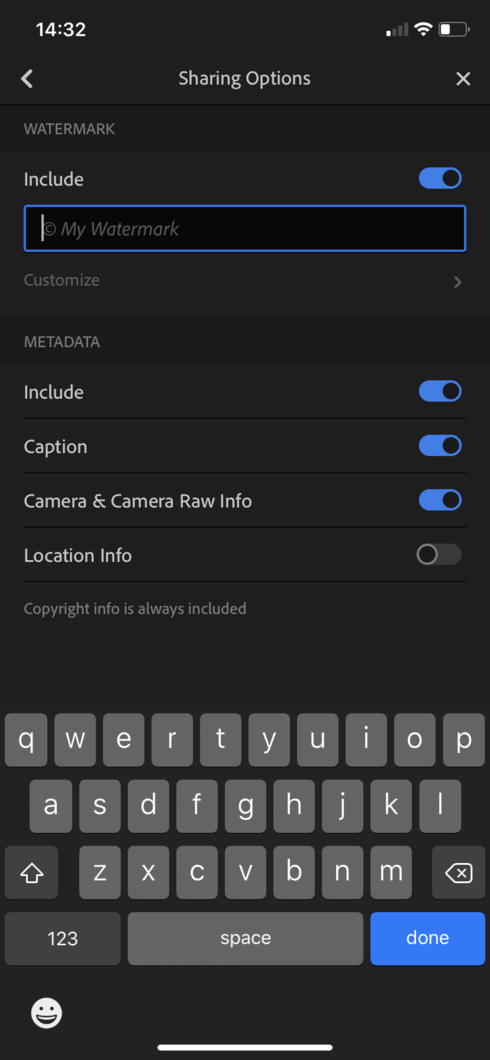Tap the letter q key
Viewport: 490px width, 1060px height.
point(26,740)
